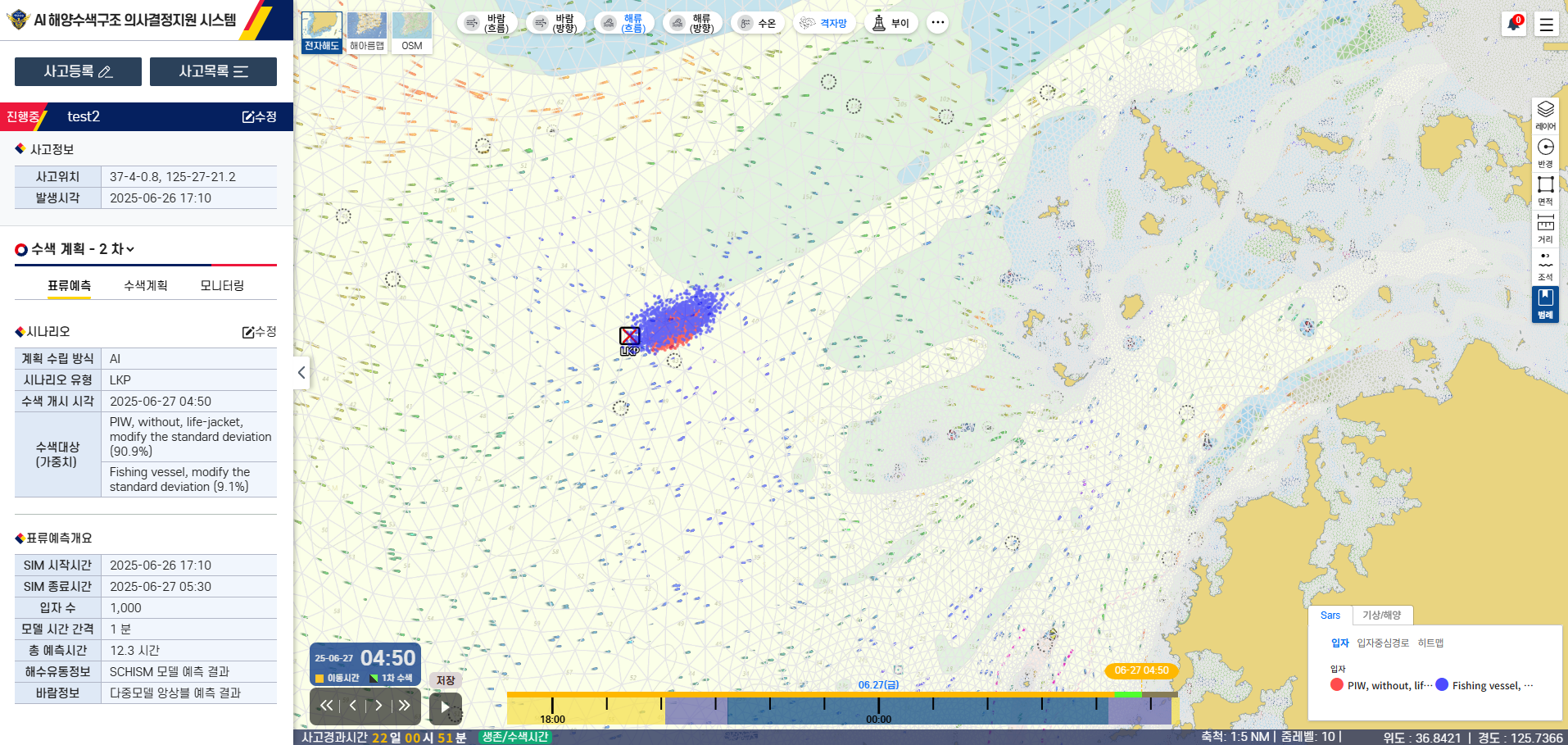The image size is (1568, 745).
Task: Click the blue Fishing vessel legend swatch
Action: point(1442,685)
